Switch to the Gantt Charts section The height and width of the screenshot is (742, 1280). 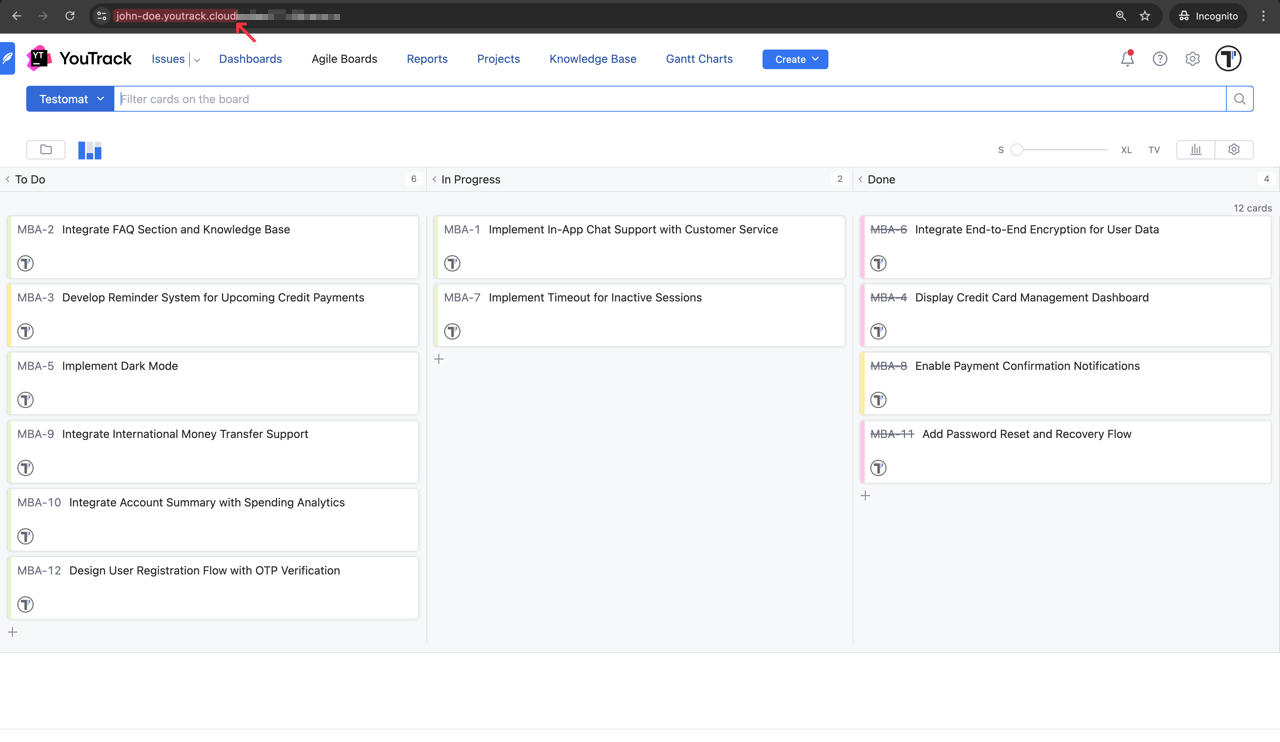pos(698,59)
